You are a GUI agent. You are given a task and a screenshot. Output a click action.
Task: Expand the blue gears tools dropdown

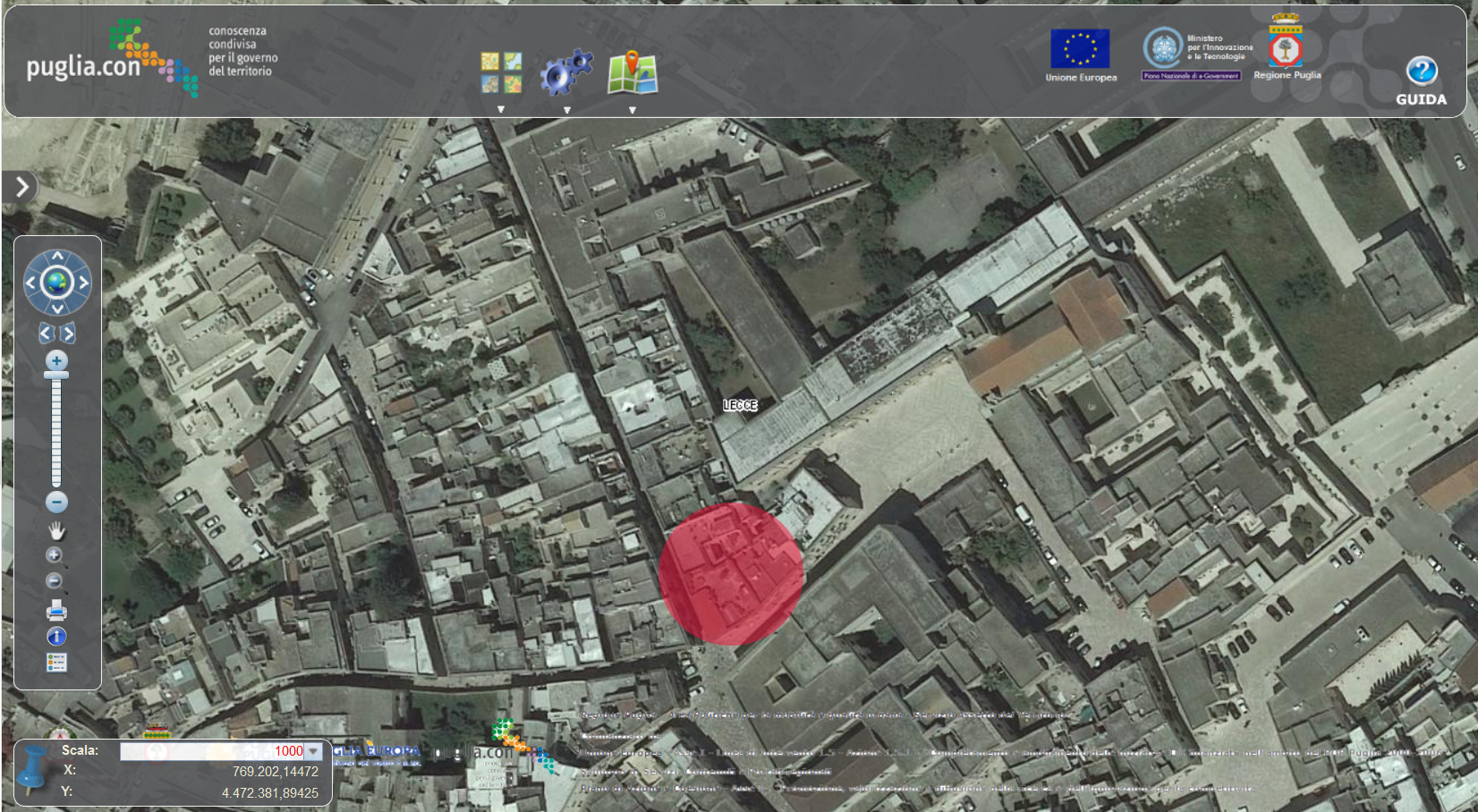(x=566, y=110)
